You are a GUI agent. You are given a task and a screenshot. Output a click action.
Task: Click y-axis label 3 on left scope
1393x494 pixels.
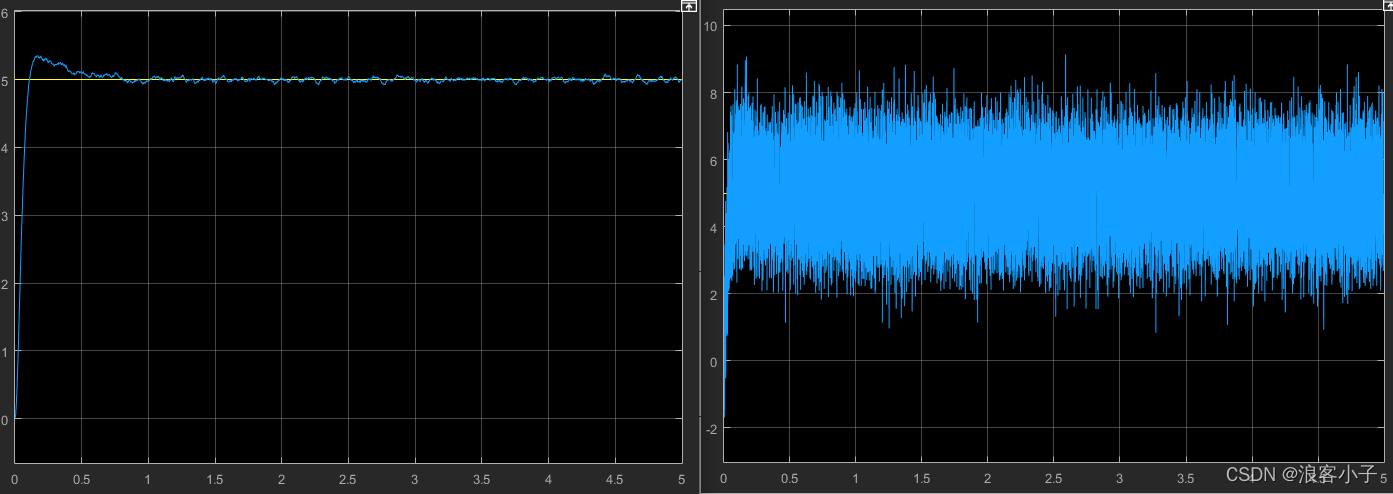[5, 216]
